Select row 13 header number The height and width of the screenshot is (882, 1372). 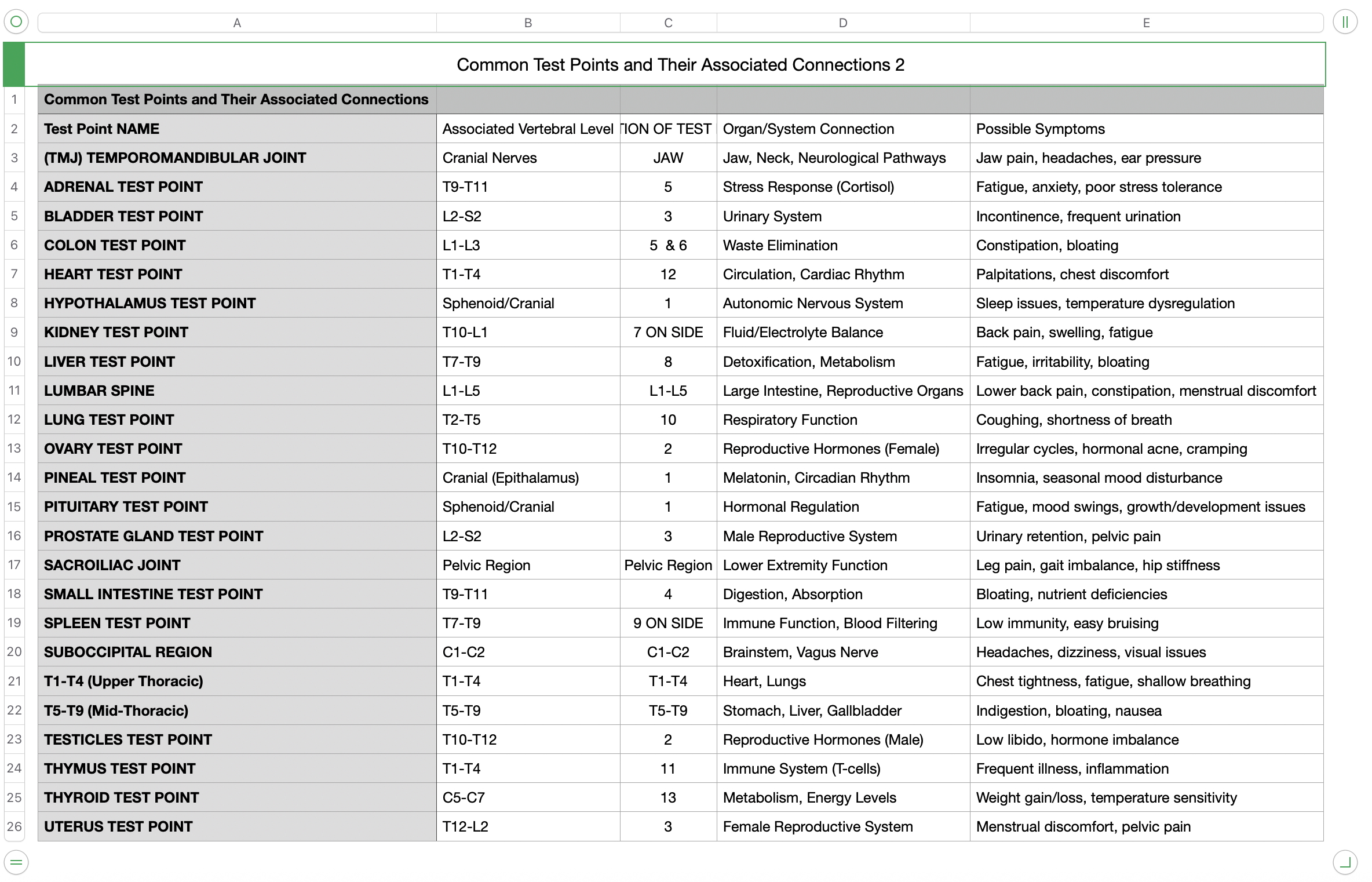(14, 449)
